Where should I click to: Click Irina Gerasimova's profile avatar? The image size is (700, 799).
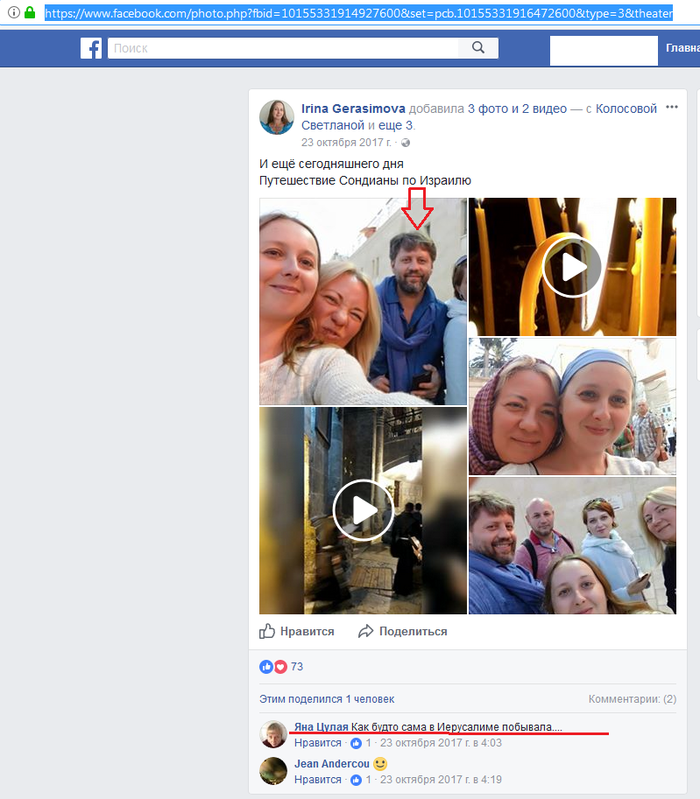(277, 117)
